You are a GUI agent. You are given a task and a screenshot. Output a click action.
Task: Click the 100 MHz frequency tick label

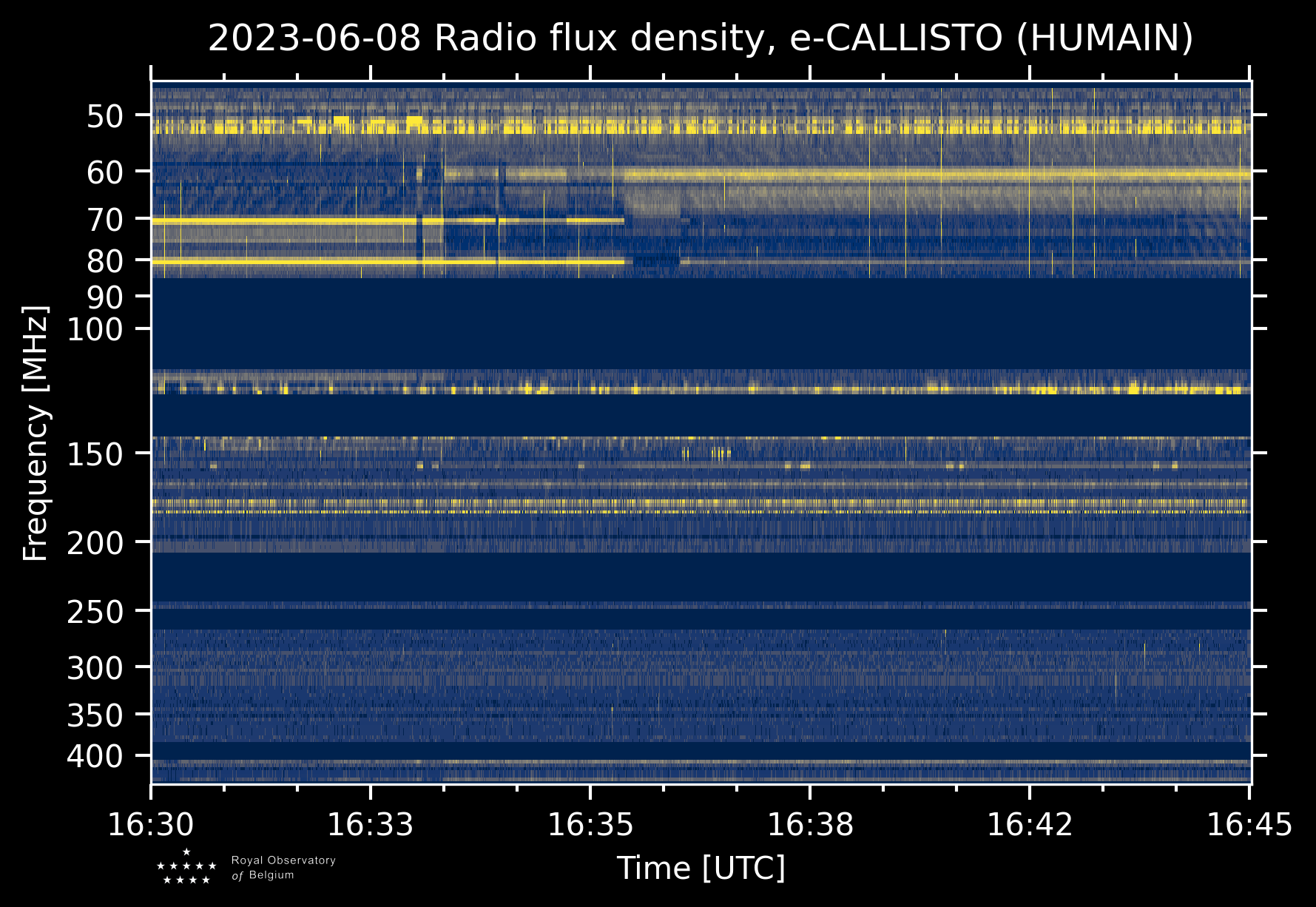[x=96, y=330]
